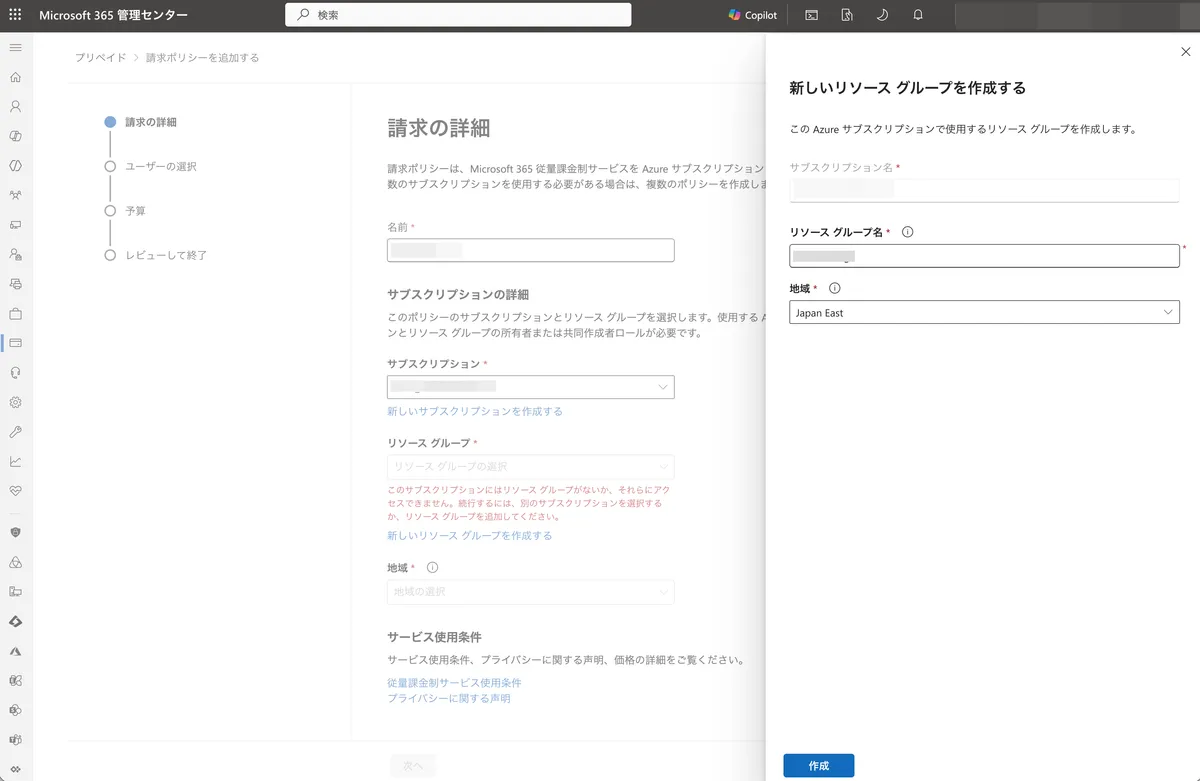Open the notifications bell icon
The height and width of the screenshot is (781, 1200).
click(x=918, y=15)
